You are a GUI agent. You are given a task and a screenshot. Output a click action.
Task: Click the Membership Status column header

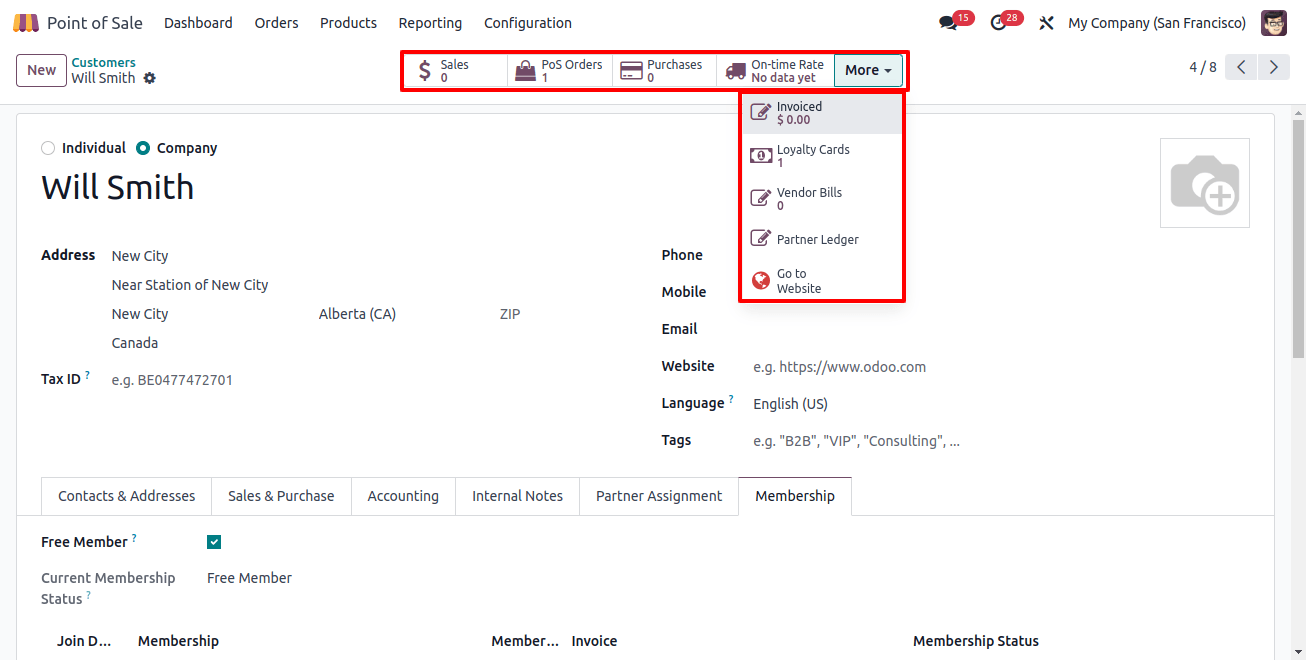tap(976, 641)
